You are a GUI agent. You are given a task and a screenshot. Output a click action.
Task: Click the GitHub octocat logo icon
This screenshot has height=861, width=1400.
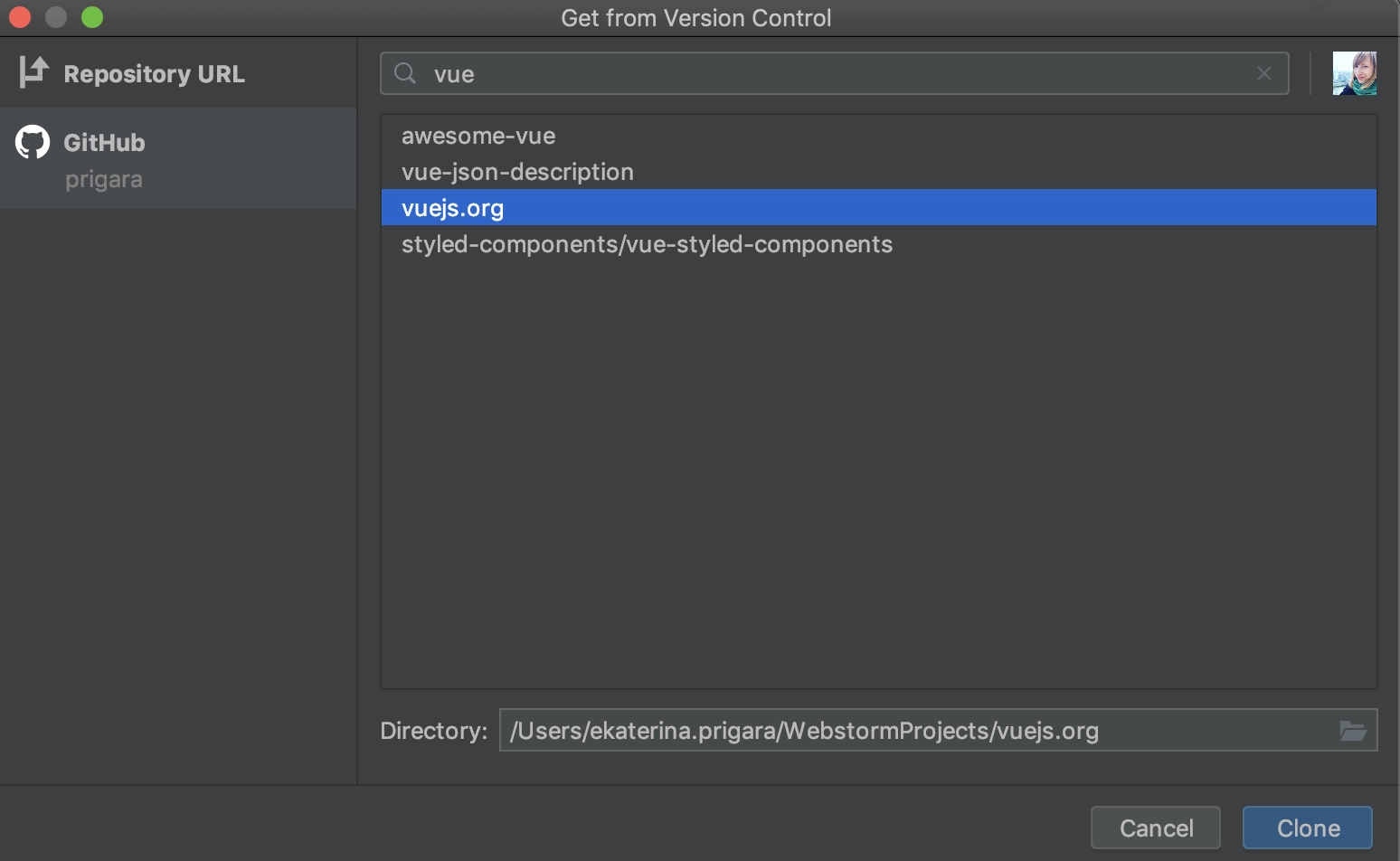[33, 142]
